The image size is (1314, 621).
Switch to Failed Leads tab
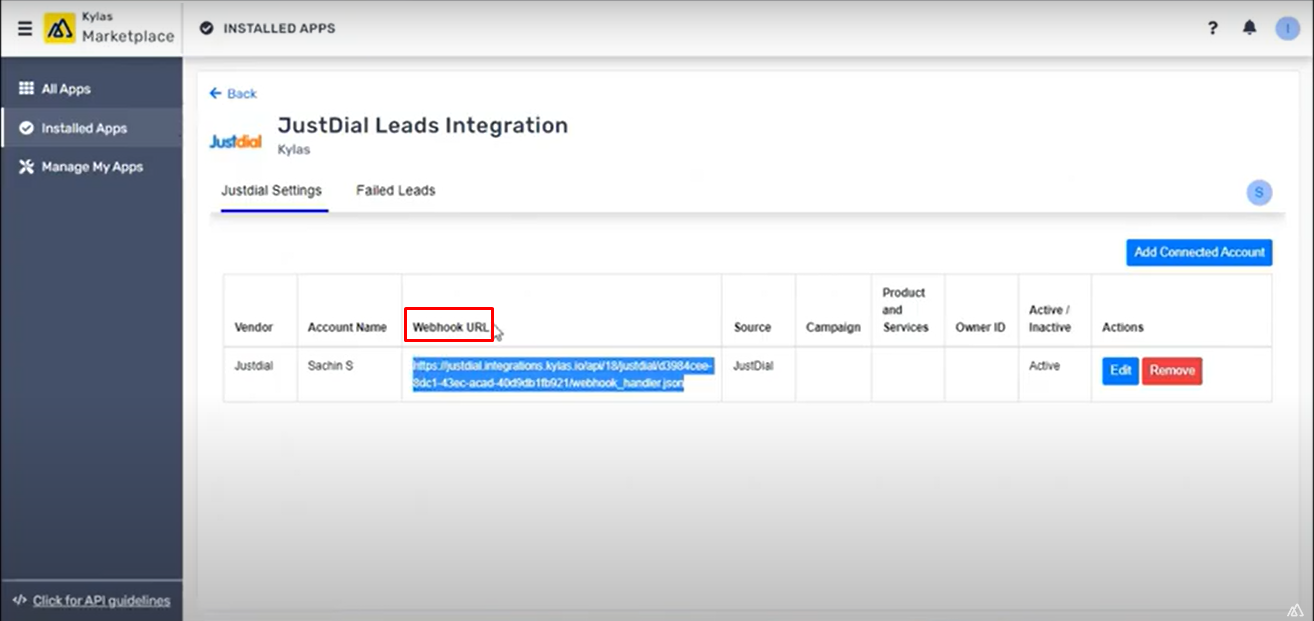(396, 190)
